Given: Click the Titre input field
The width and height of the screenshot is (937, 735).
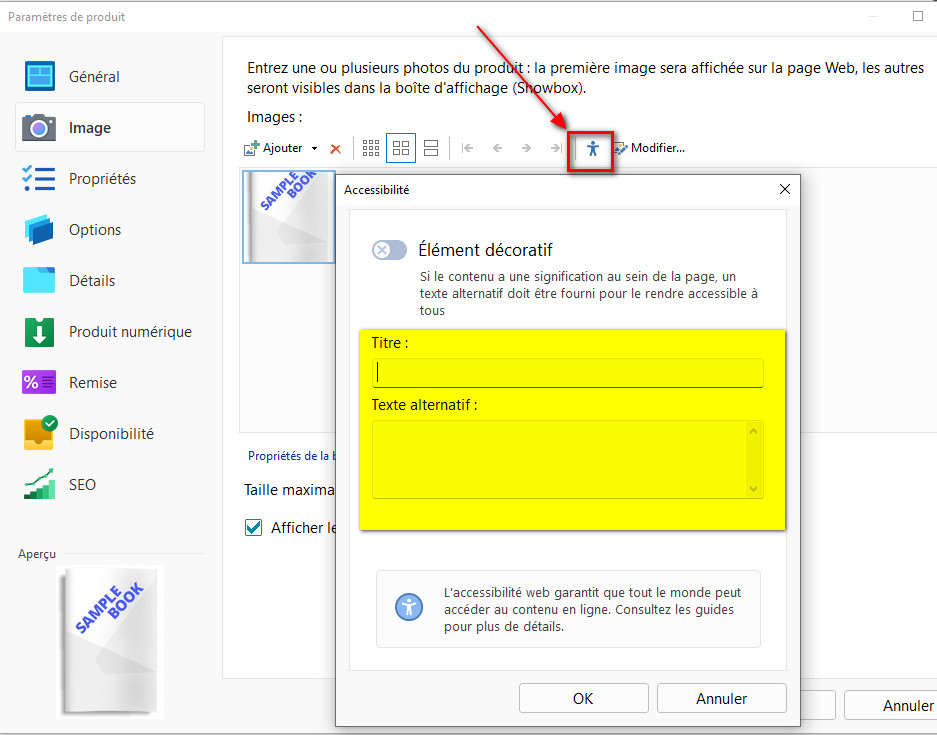Looking at the screenshot, I should 568,373.
